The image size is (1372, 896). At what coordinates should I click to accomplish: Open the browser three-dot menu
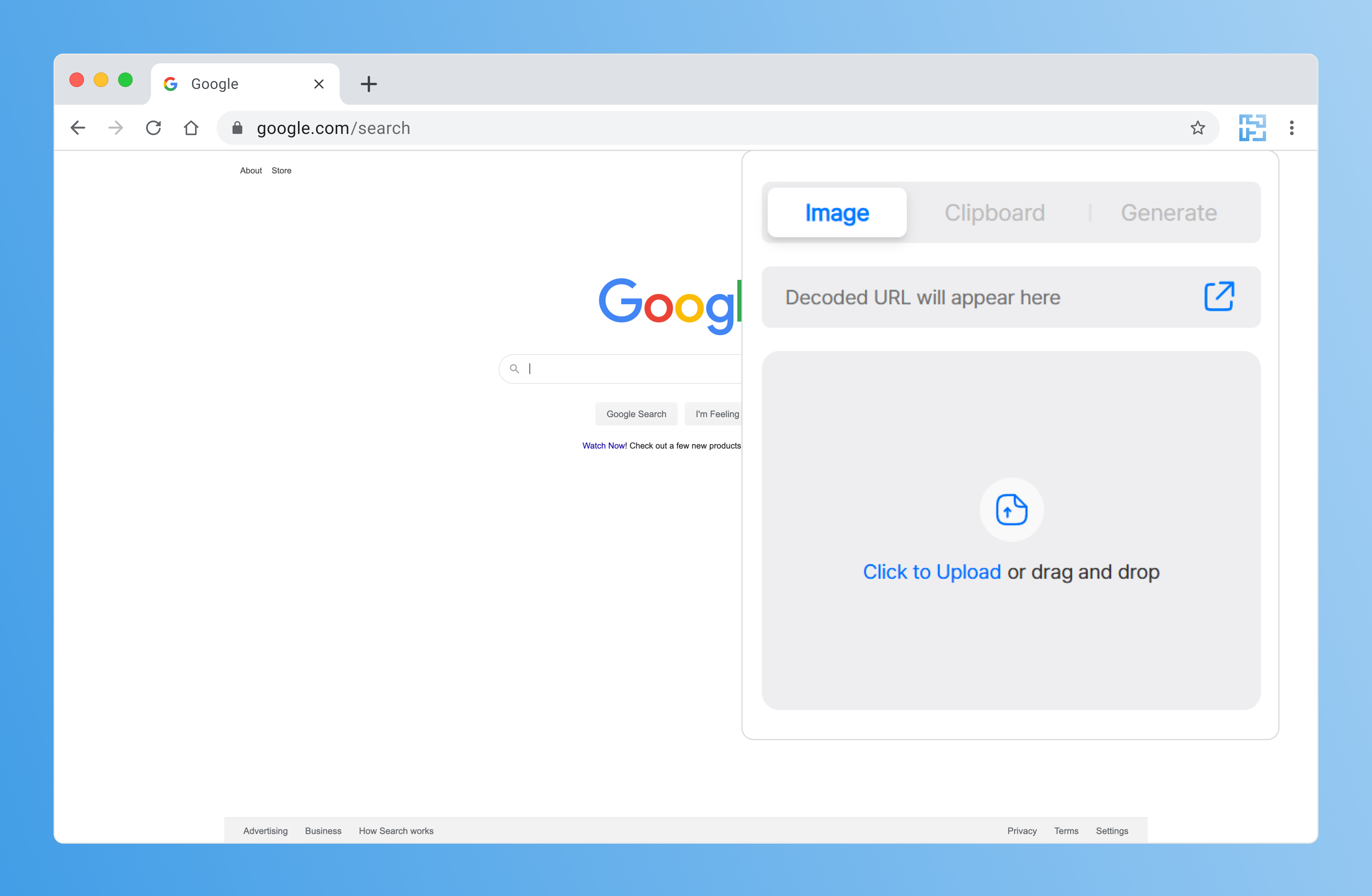click(x=1292, y=128)
